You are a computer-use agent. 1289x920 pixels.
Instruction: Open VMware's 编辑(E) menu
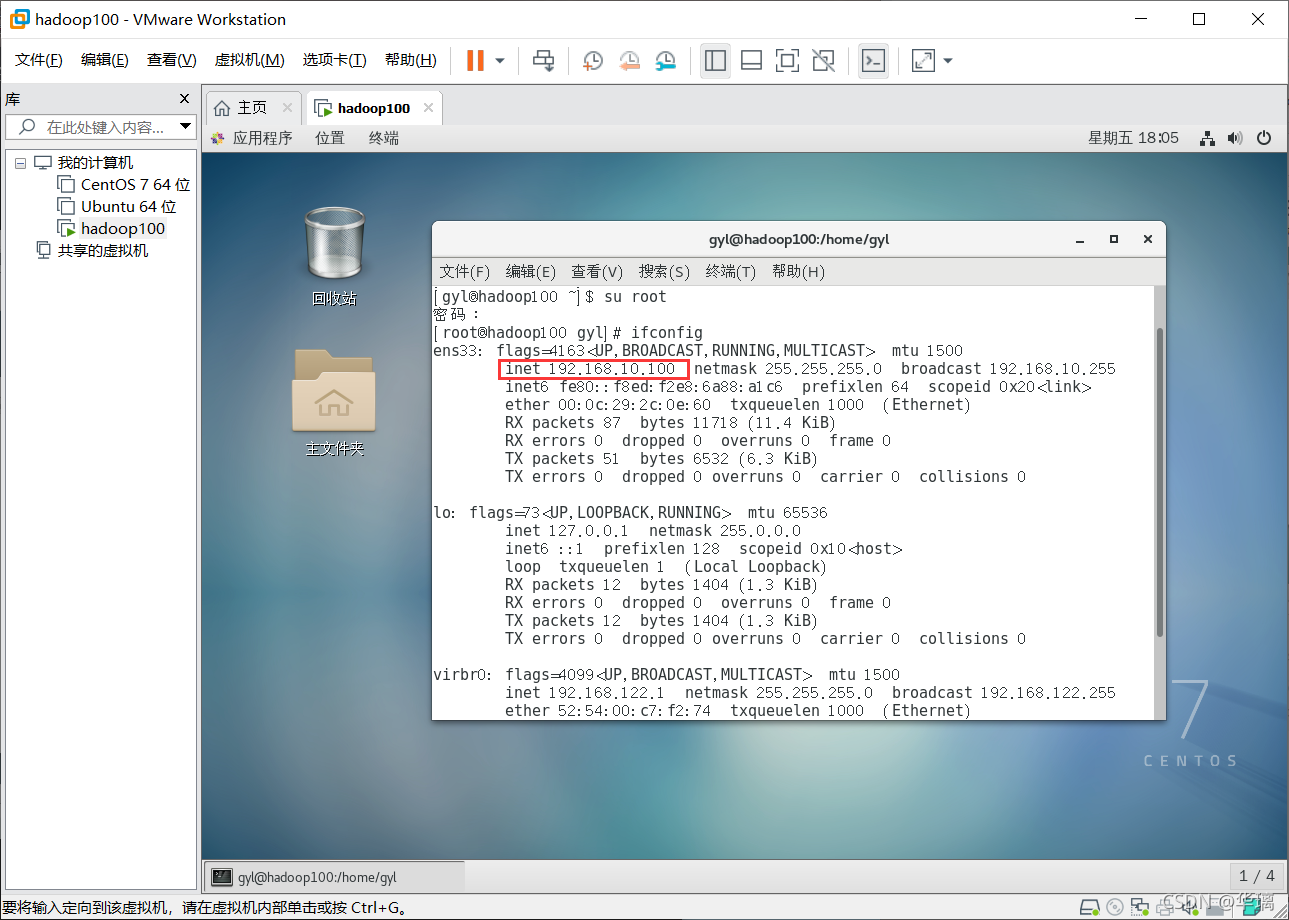point(105,60)
